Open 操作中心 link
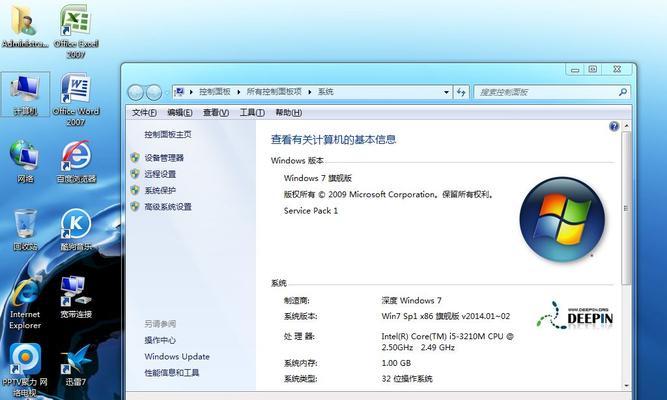 pos(160,340)
